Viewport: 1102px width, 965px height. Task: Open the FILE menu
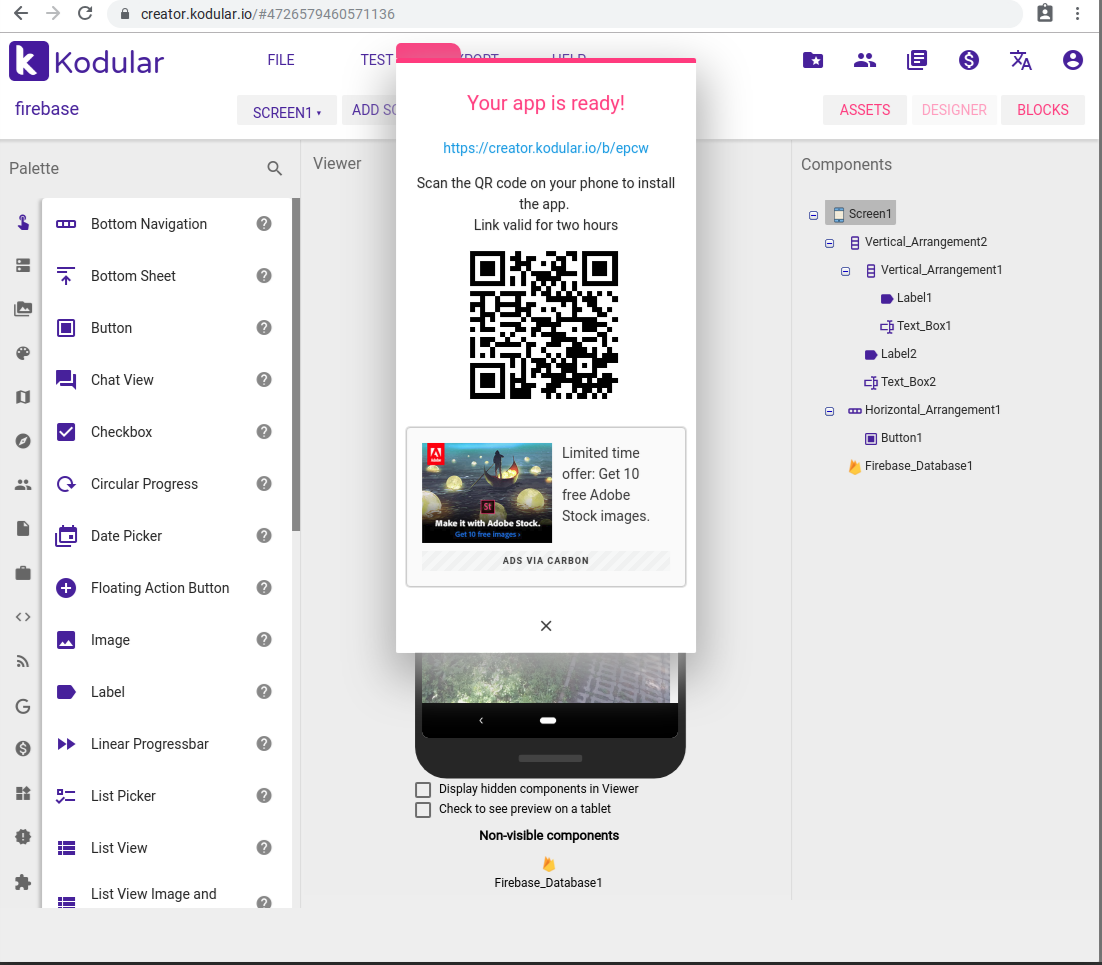tap(281, 60)
